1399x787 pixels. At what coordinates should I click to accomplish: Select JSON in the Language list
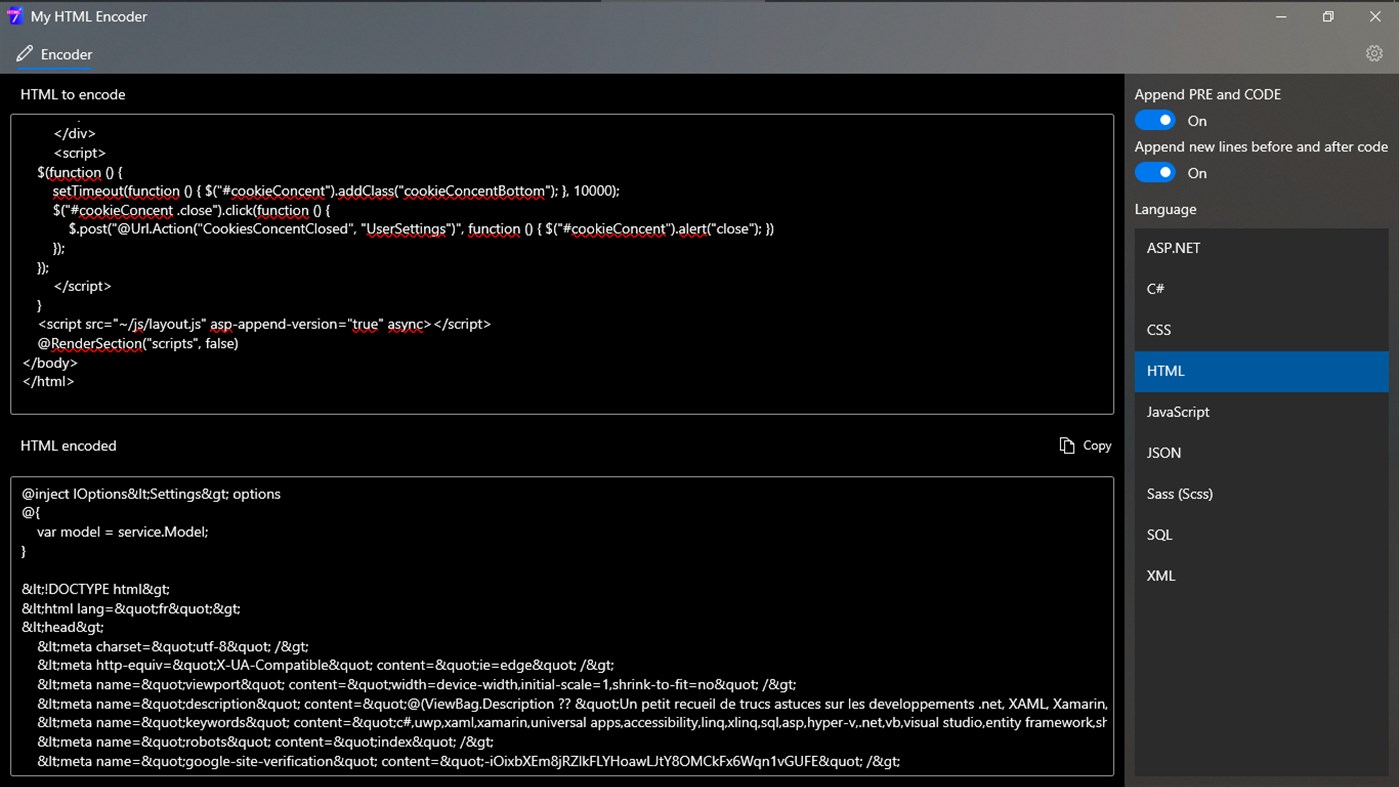pos(1260,452)
